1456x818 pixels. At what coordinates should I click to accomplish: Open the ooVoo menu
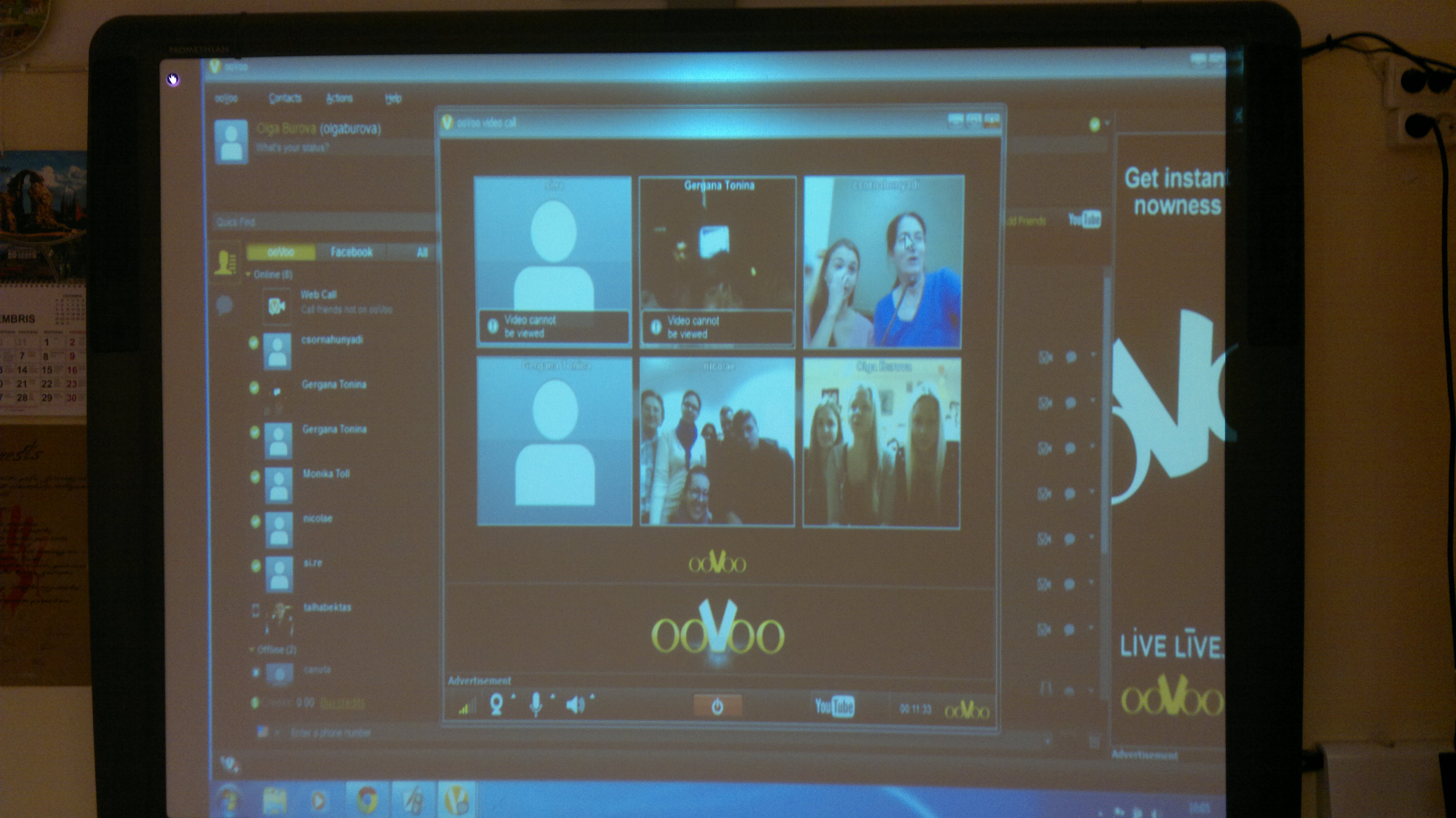(x=226, y=99)
